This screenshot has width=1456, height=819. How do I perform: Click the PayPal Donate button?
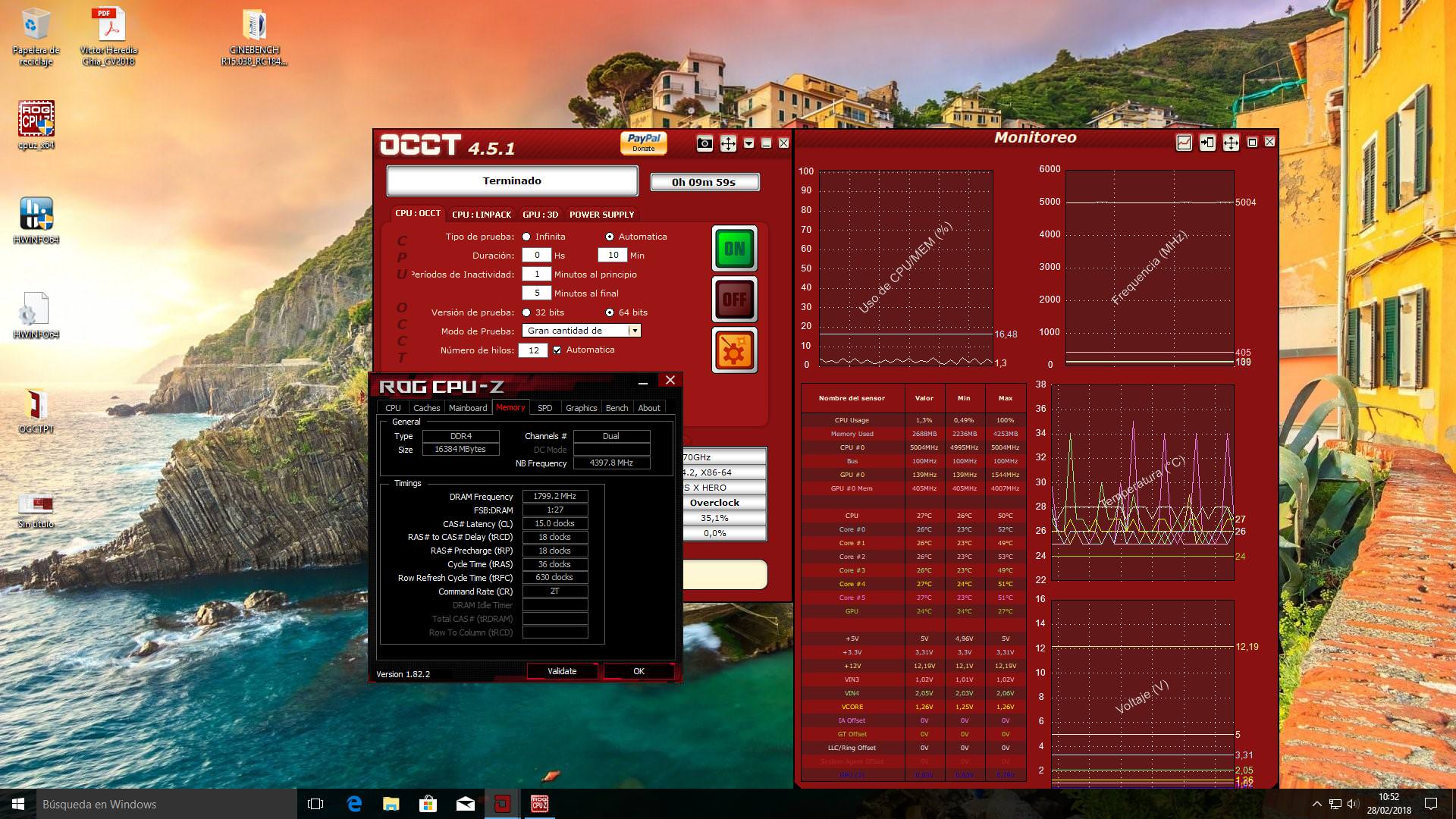click(644, 143)
